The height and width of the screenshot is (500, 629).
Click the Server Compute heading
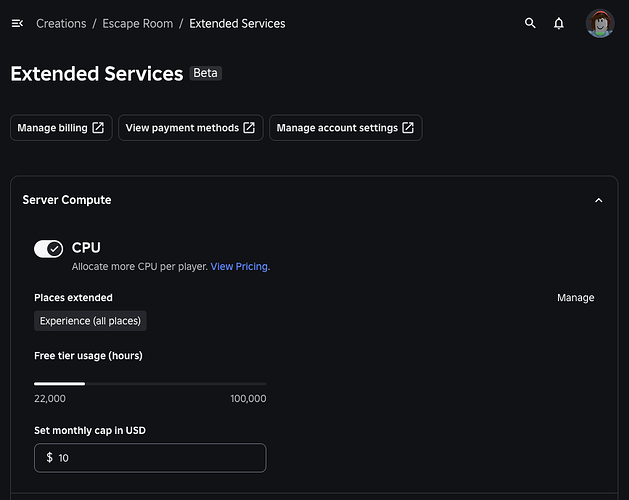pyautogui.click(x=67, y=200)
